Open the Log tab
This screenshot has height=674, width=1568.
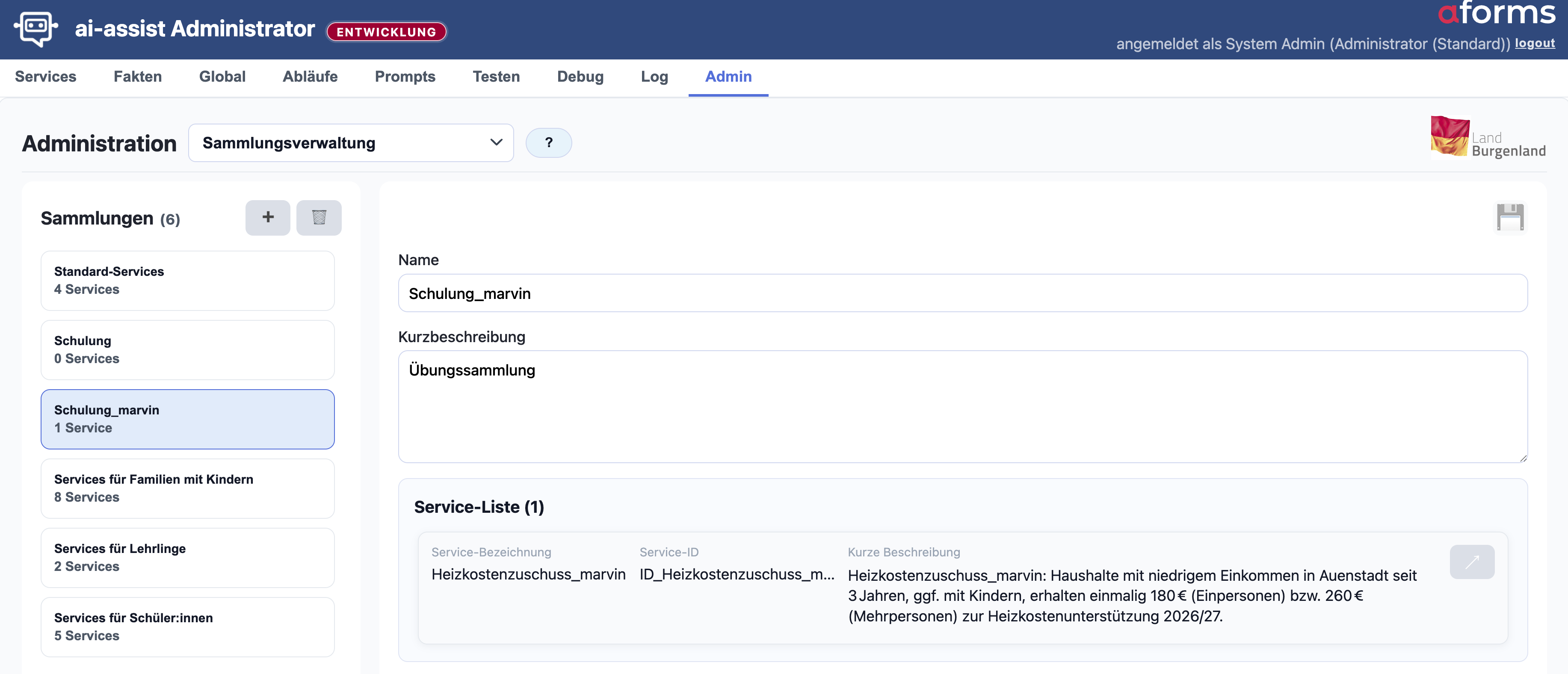pyautogui.click(x=654, y=77)
